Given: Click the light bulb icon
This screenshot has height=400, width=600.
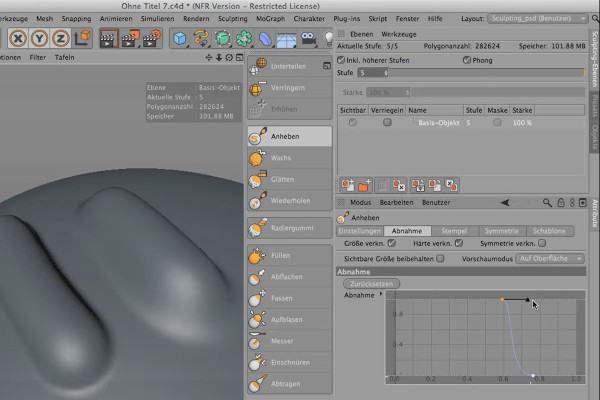Looking at the screenshot, I should pos(329,38).
